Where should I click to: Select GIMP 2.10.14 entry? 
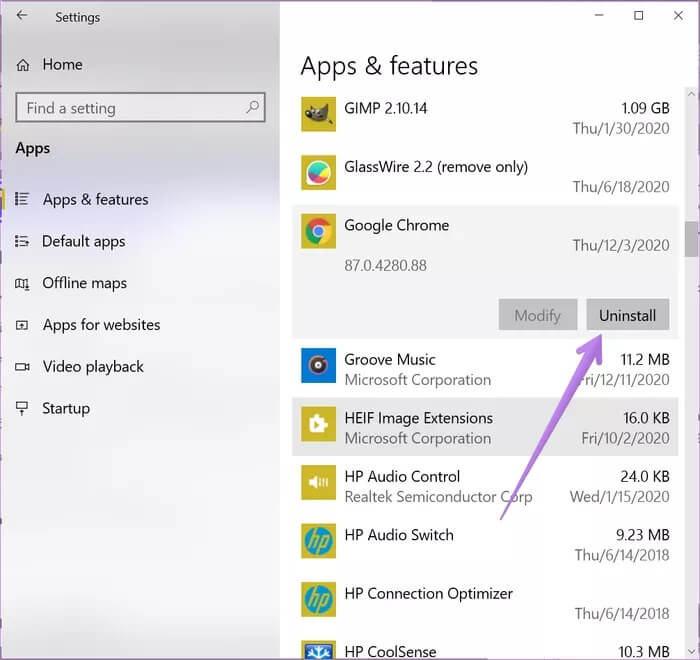485,117
